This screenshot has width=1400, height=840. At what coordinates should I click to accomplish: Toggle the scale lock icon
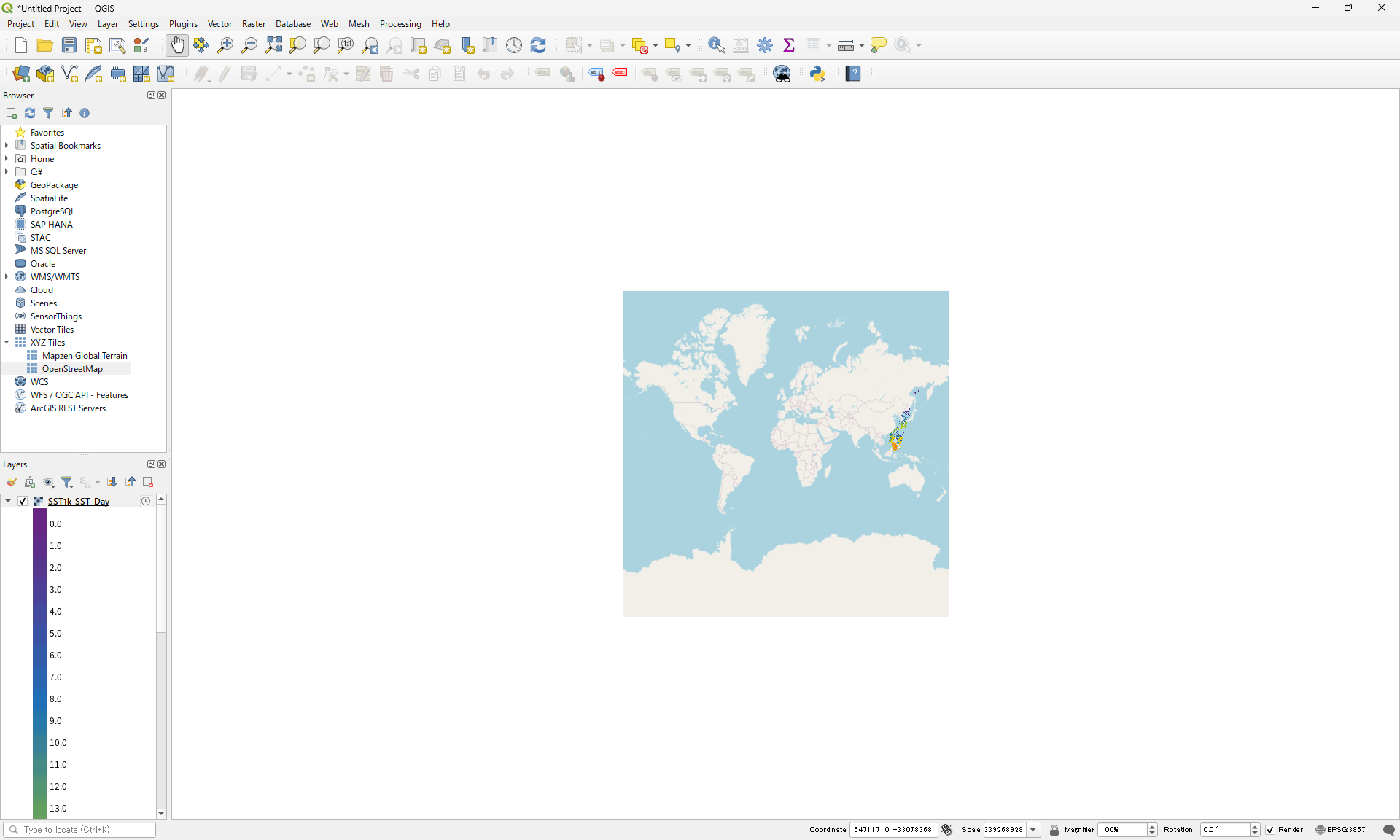point(1054,830)
